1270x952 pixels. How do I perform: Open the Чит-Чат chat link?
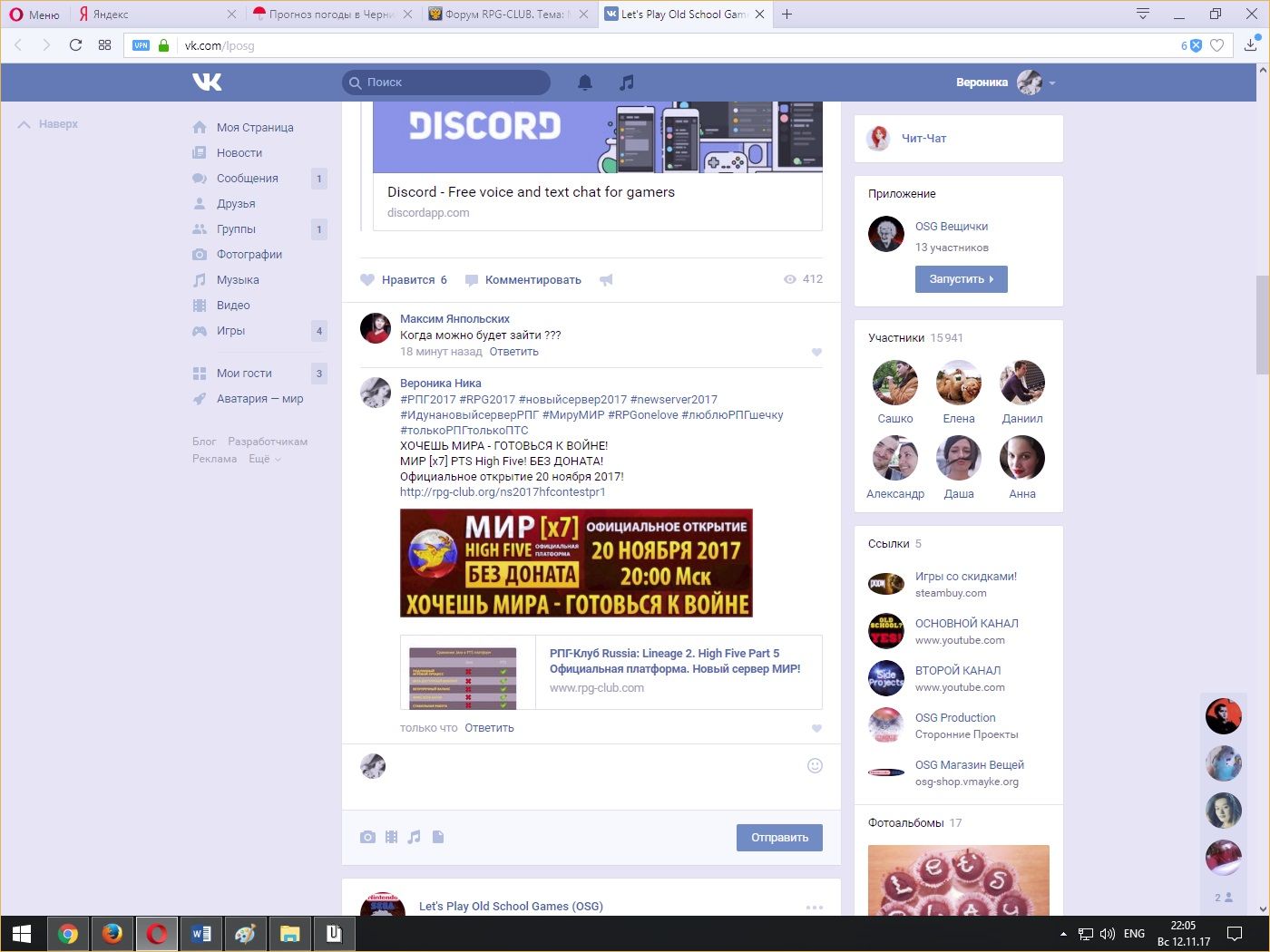[923, 139]
